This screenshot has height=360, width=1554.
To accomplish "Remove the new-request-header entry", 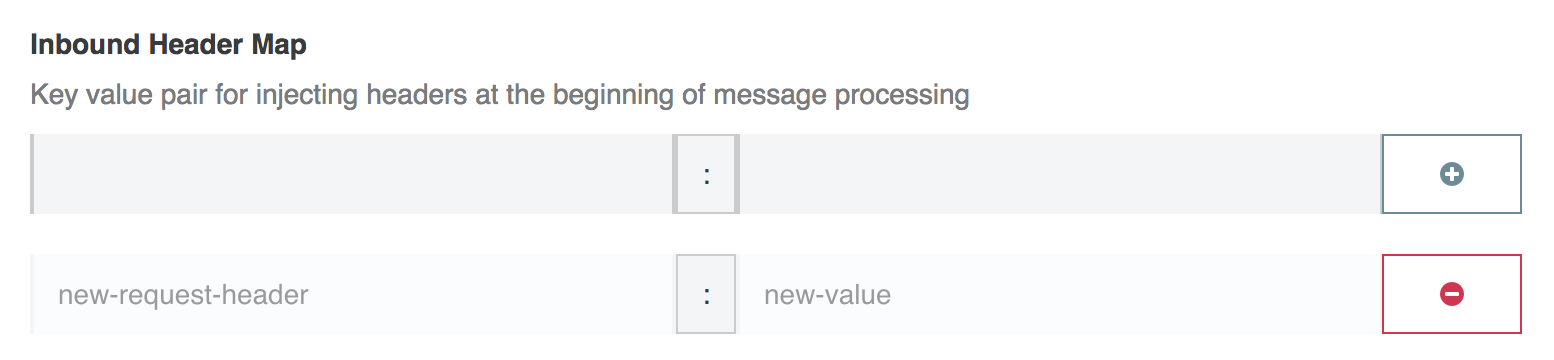I will 1451,294.
